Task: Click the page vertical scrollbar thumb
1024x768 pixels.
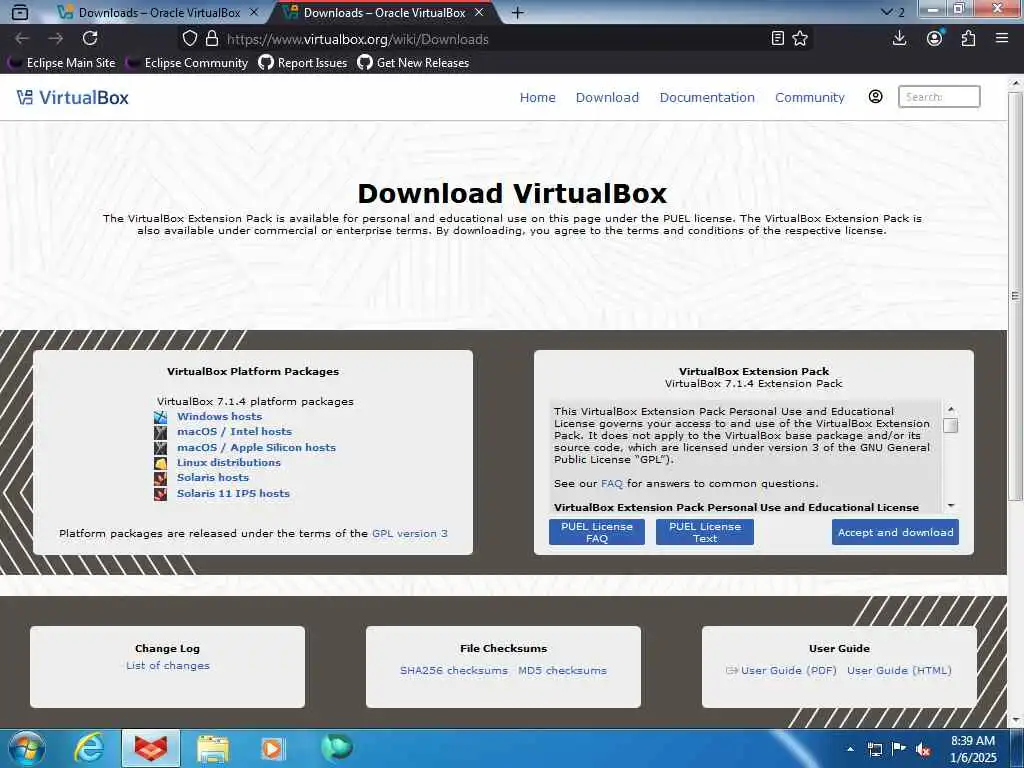Action: pyautogui.click(x=1015, y=296)
